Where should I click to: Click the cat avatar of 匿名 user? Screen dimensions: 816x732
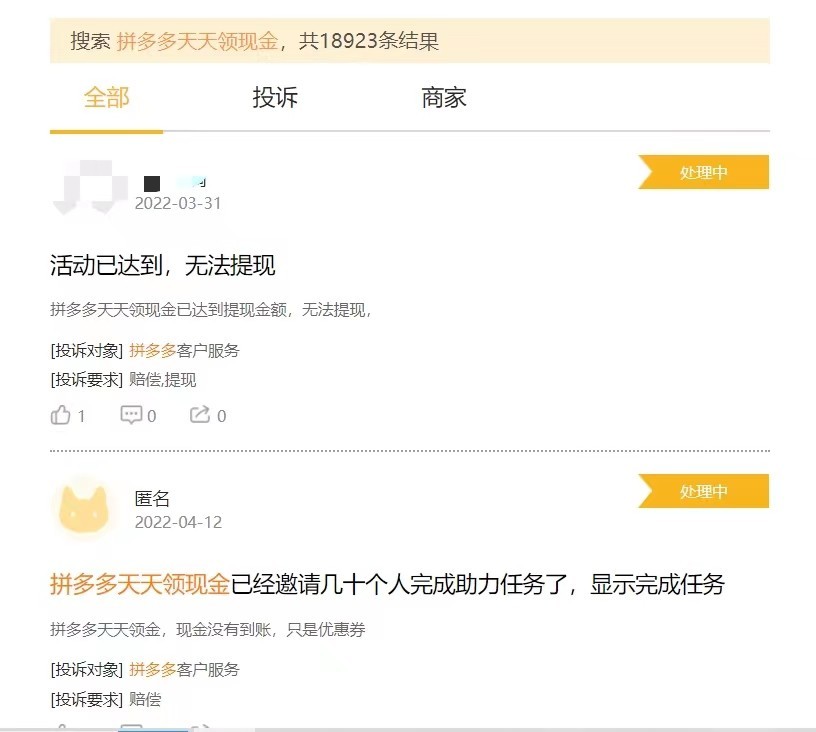[x=84, y=508]
